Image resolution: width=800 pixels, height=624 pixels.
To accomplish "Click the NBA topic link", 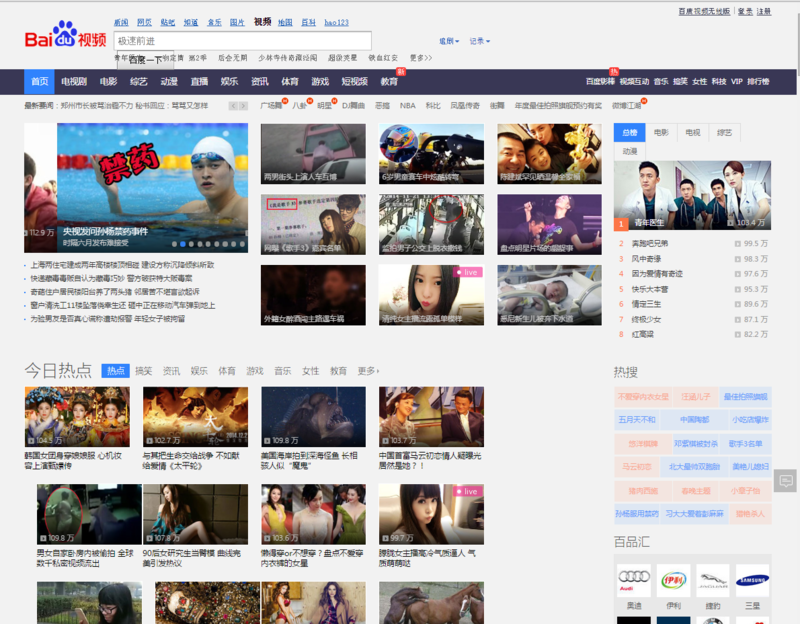I will point(408,106).
